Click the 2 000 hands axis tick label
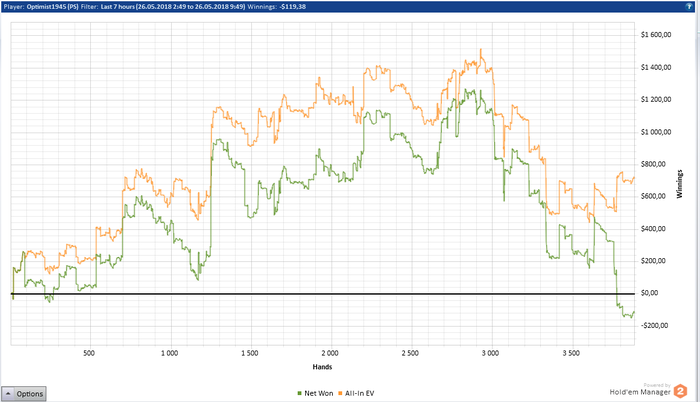700x402 pixels. click(330, 353)
